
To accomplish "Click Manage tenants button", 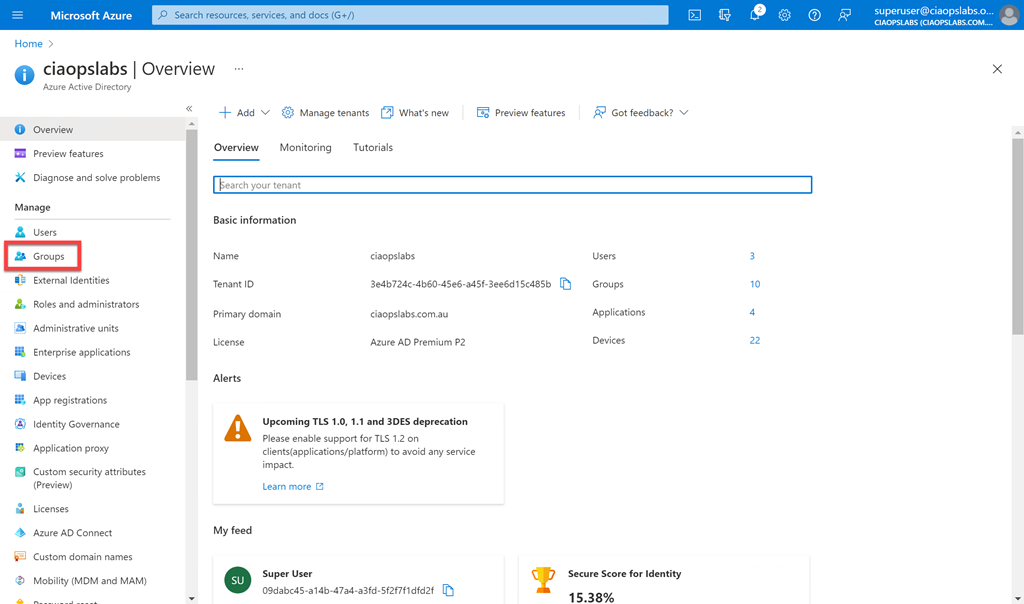I will [326, 113].
